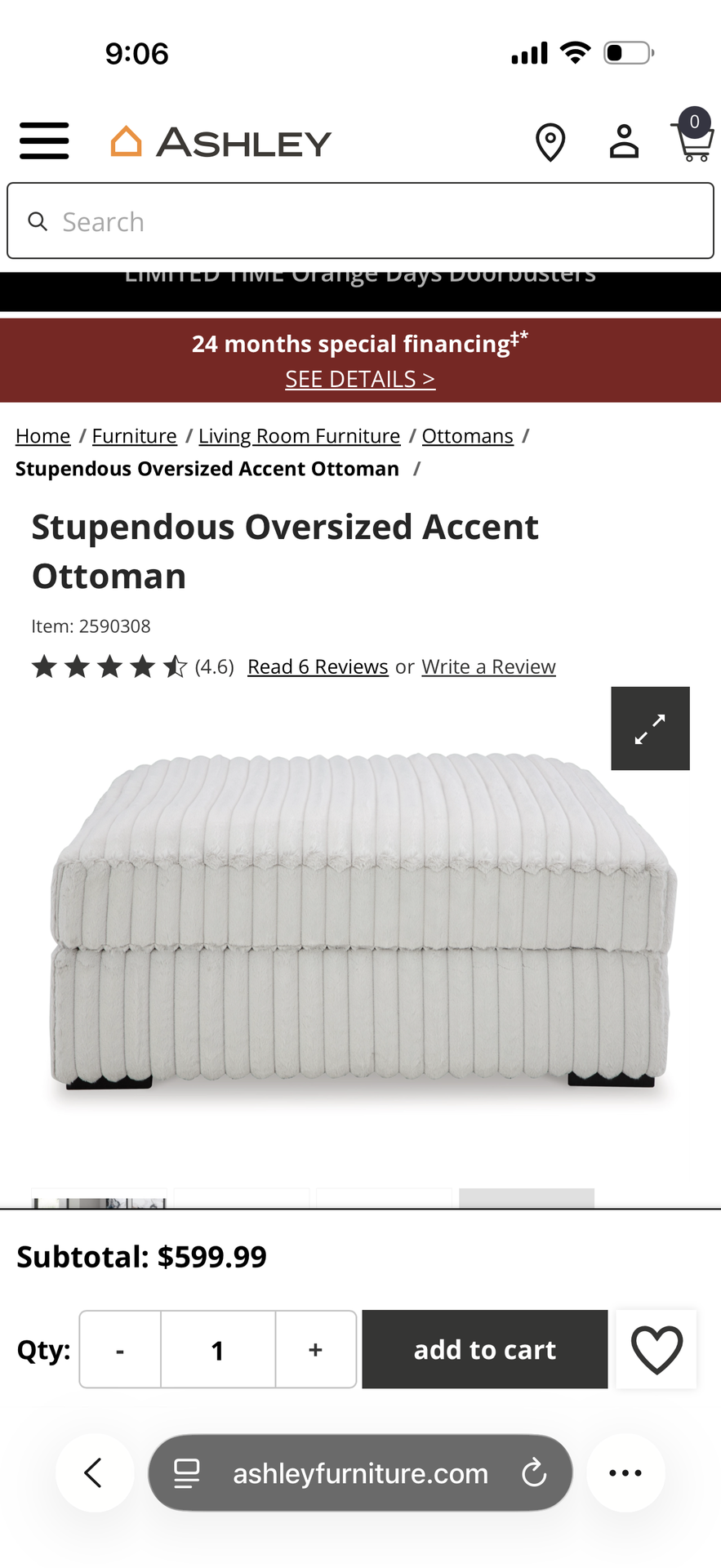The image size is (721, 1568).
Task: Focus the Search field
Action: (x=360, y=221)
